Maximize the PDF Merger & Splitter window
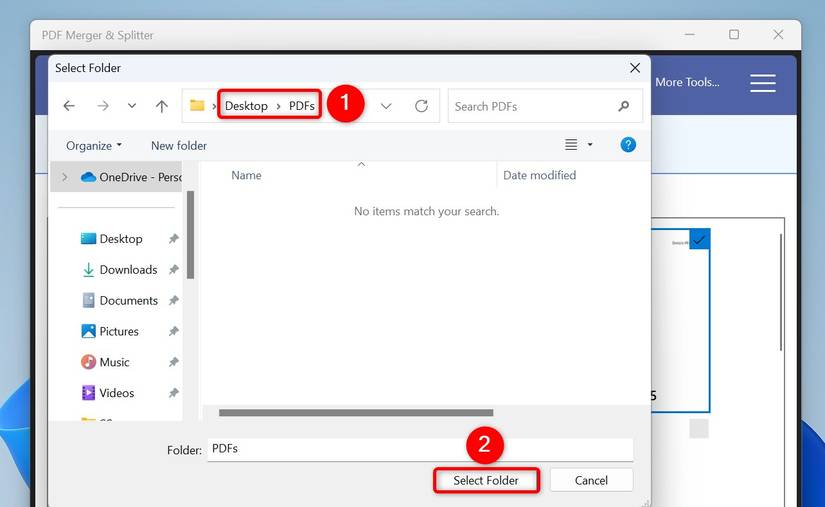 click(734, 35)
